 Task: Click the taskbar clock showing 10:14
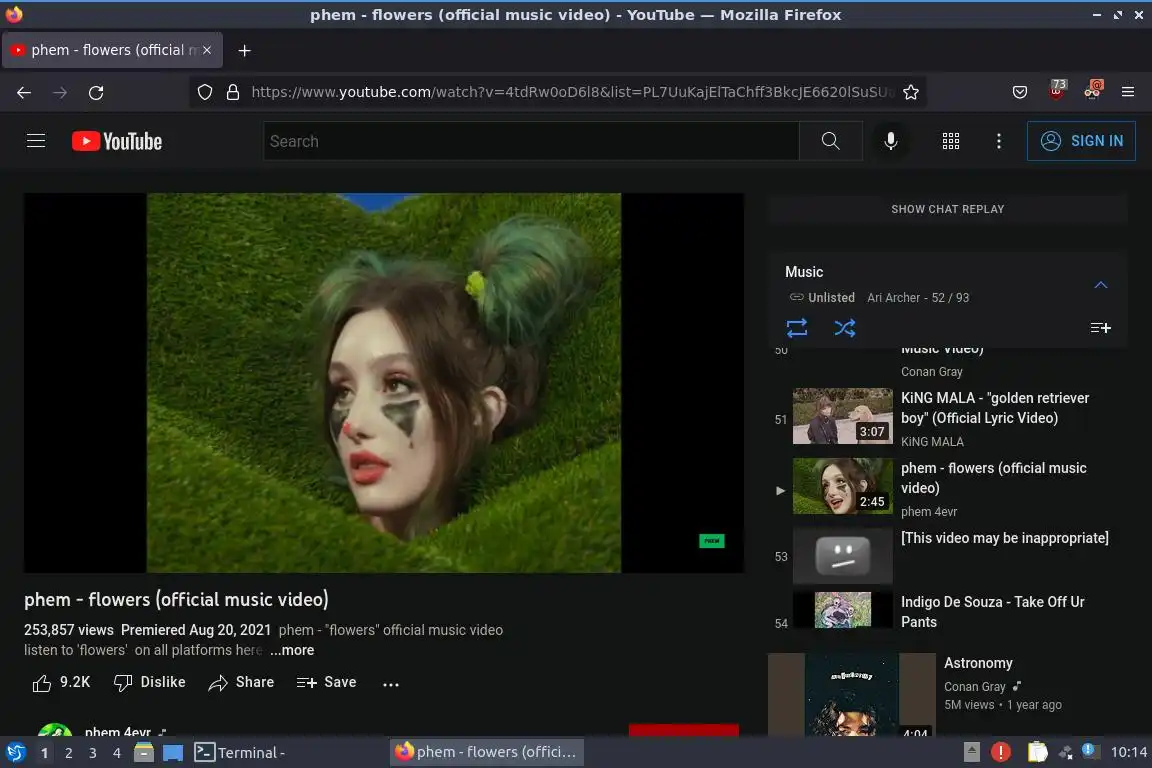click(1128, 752)
